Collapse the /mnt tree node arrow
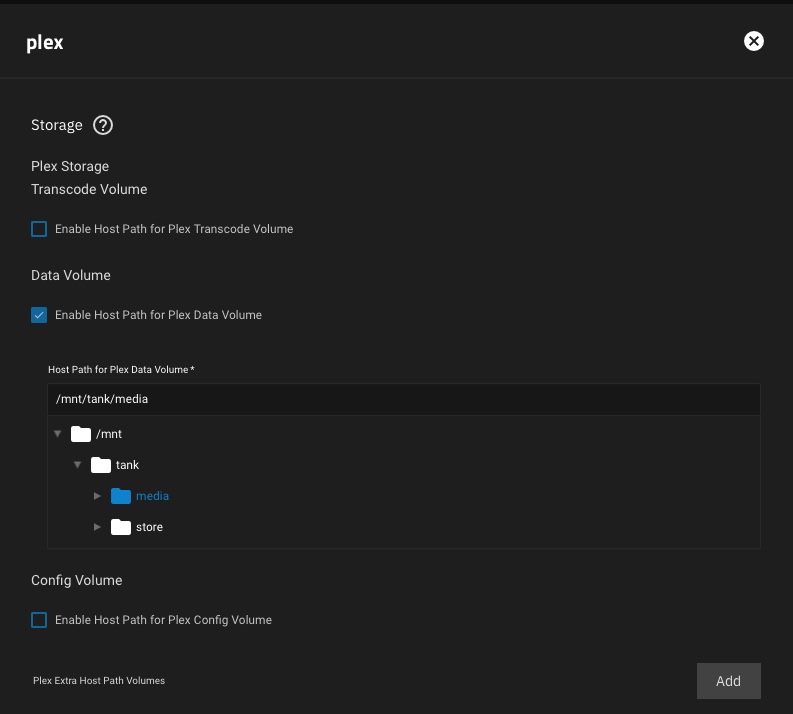793x714 pixels. tap(58, 434)
